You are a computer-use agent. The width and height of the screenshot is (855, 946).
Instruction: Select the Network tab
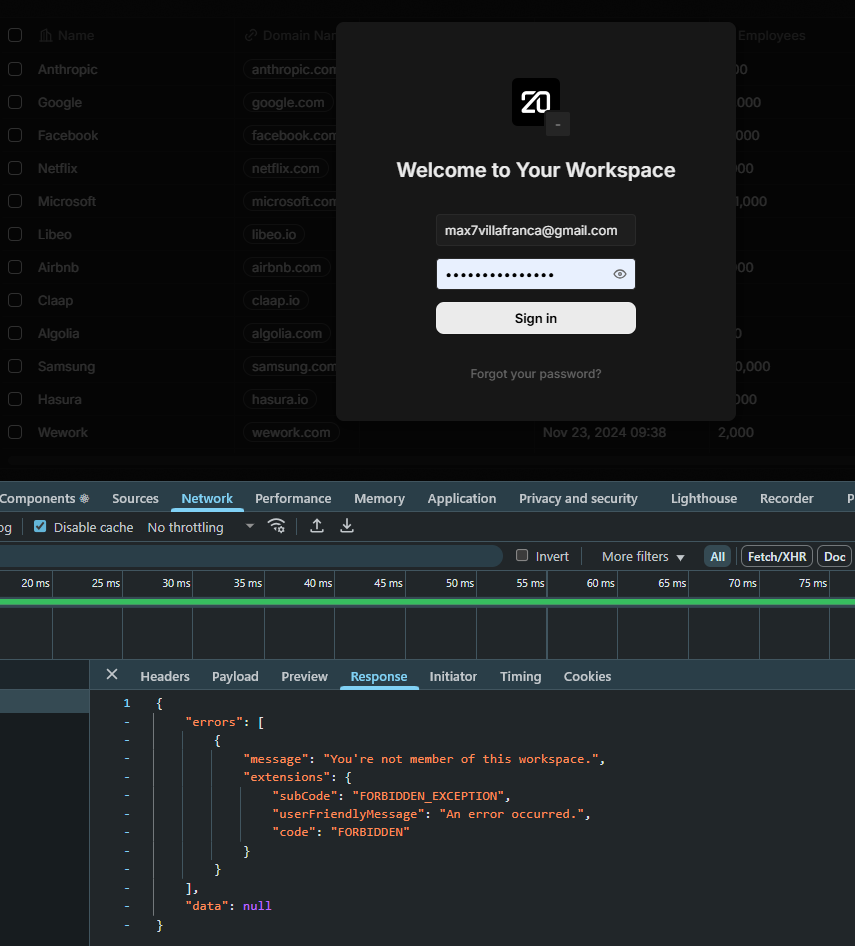(207, 498)
